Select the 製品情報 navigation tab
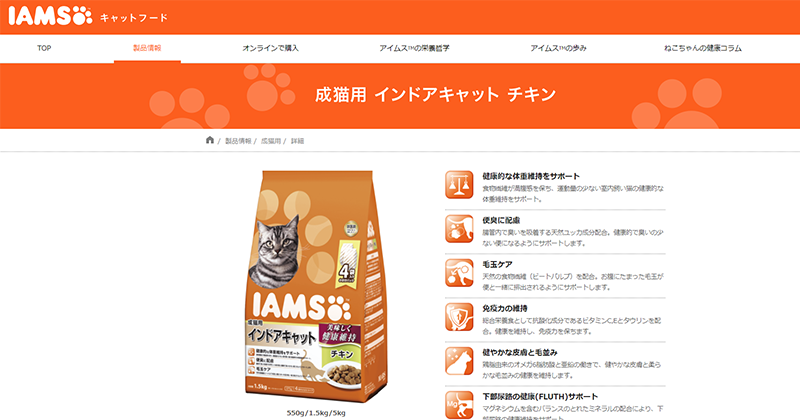Image resolution: width=800 pixels, height=420 pixels. 147,48
